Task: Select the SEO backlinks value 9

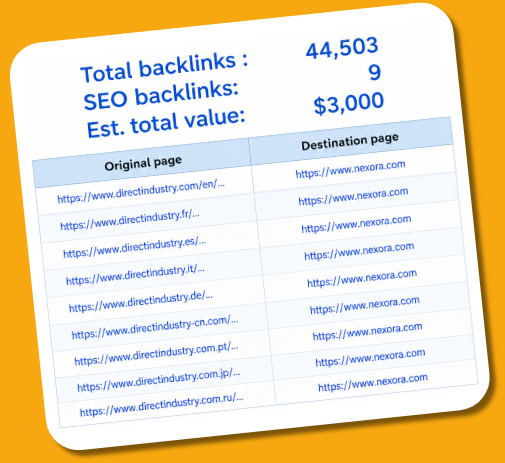Action: (375, 72)
